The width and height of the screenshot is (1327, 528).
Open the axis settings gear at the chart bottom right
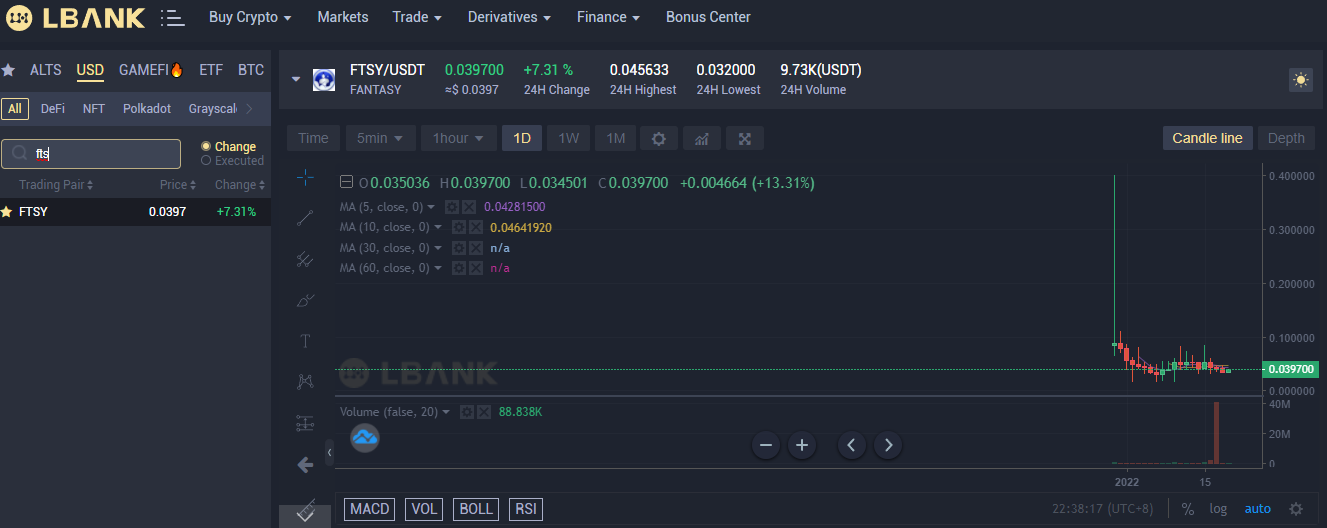1296,509
